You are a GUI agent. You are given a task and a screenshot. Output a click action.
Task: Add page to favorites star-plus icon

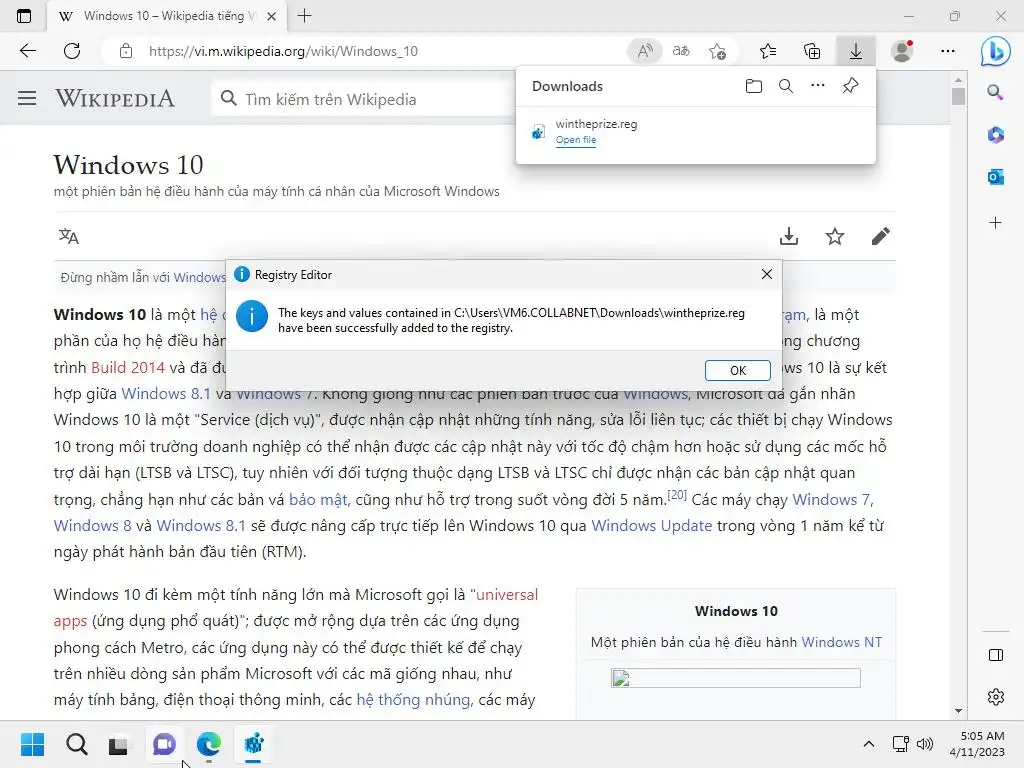coord(717,51)
